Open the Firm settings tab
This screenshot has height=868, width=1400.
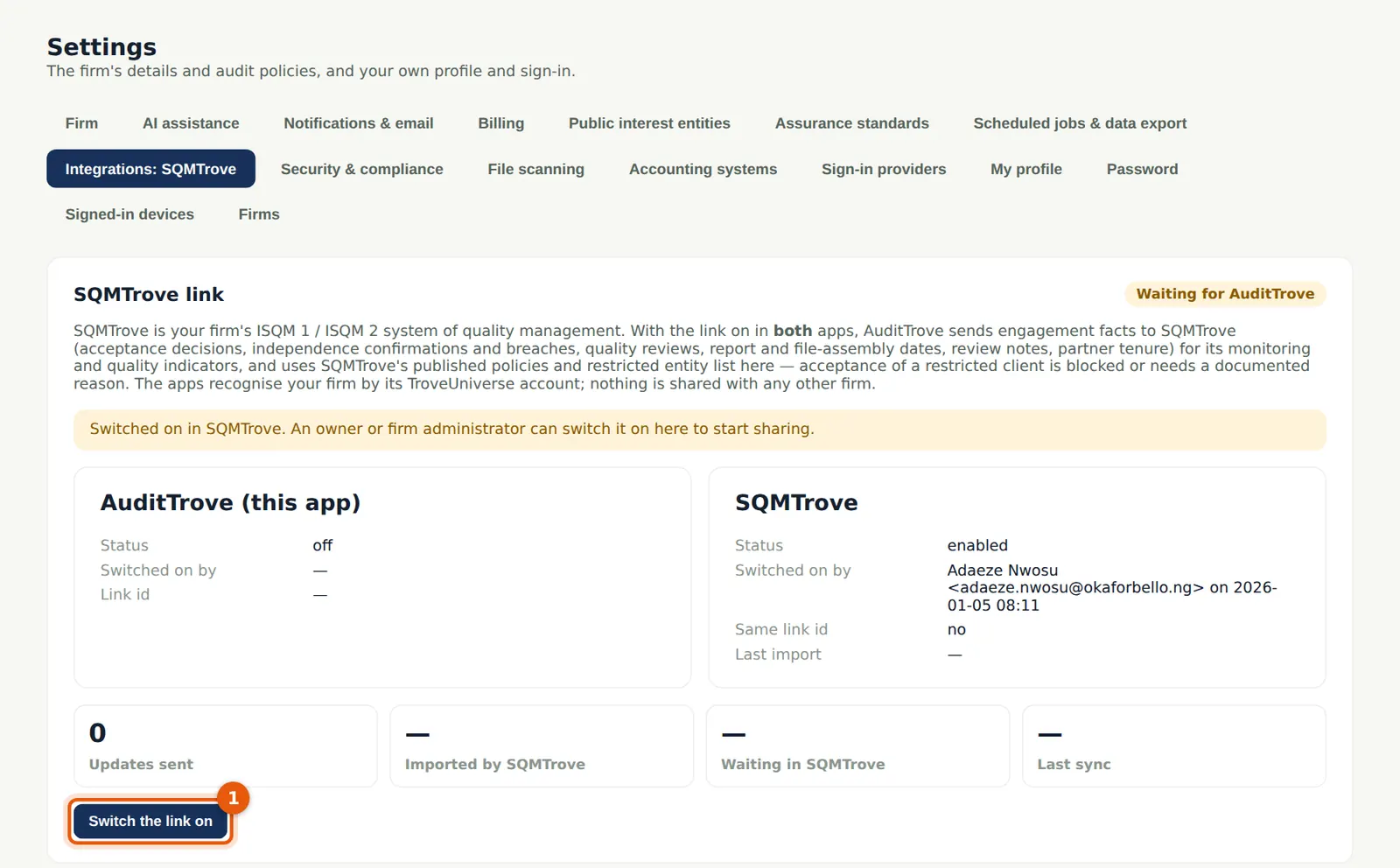click(81, 123)
